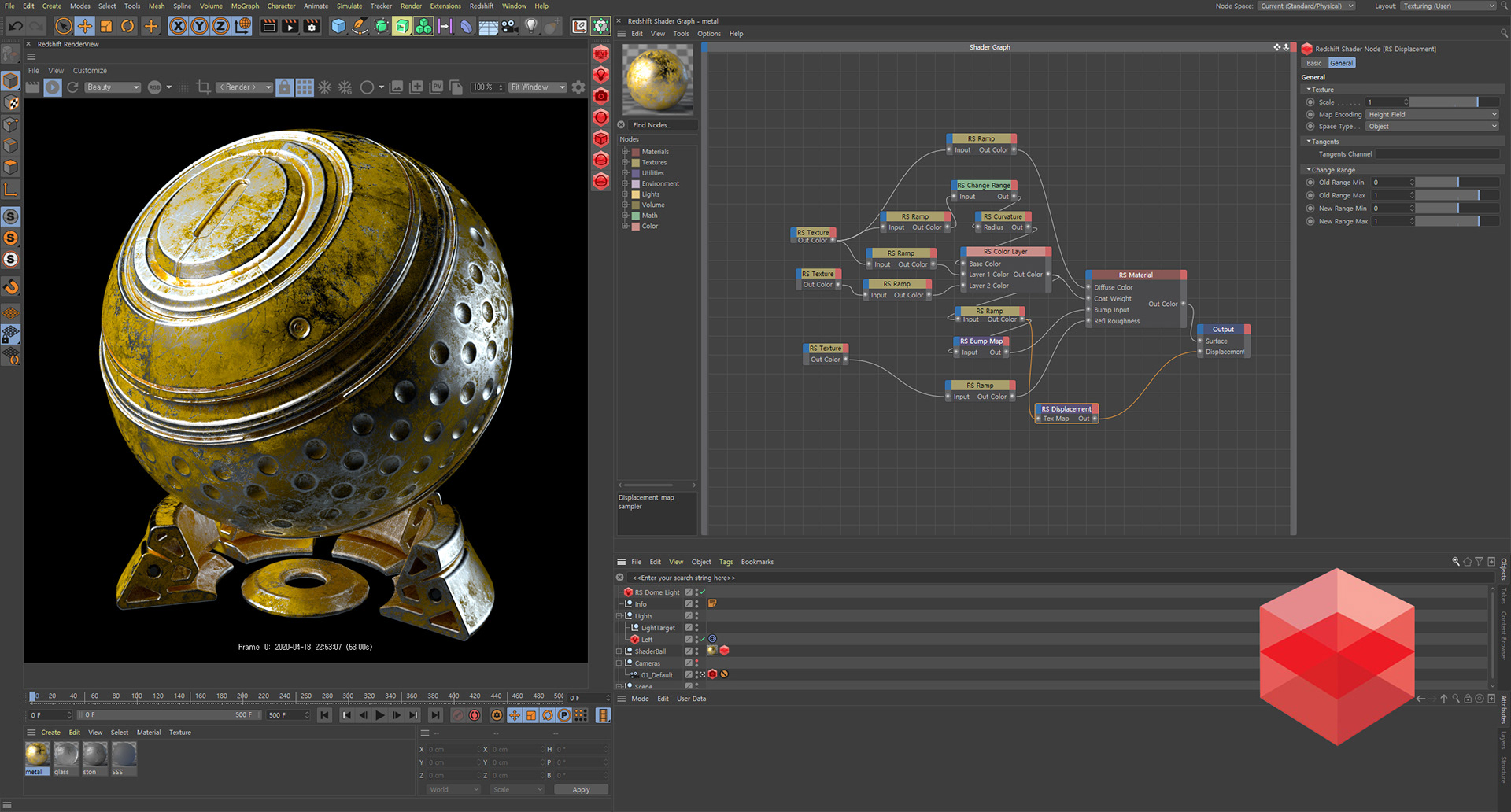This screenshot has height=812, width=1511.
Task: Click the camera object icon in toolbar
Action: (509, 26)
